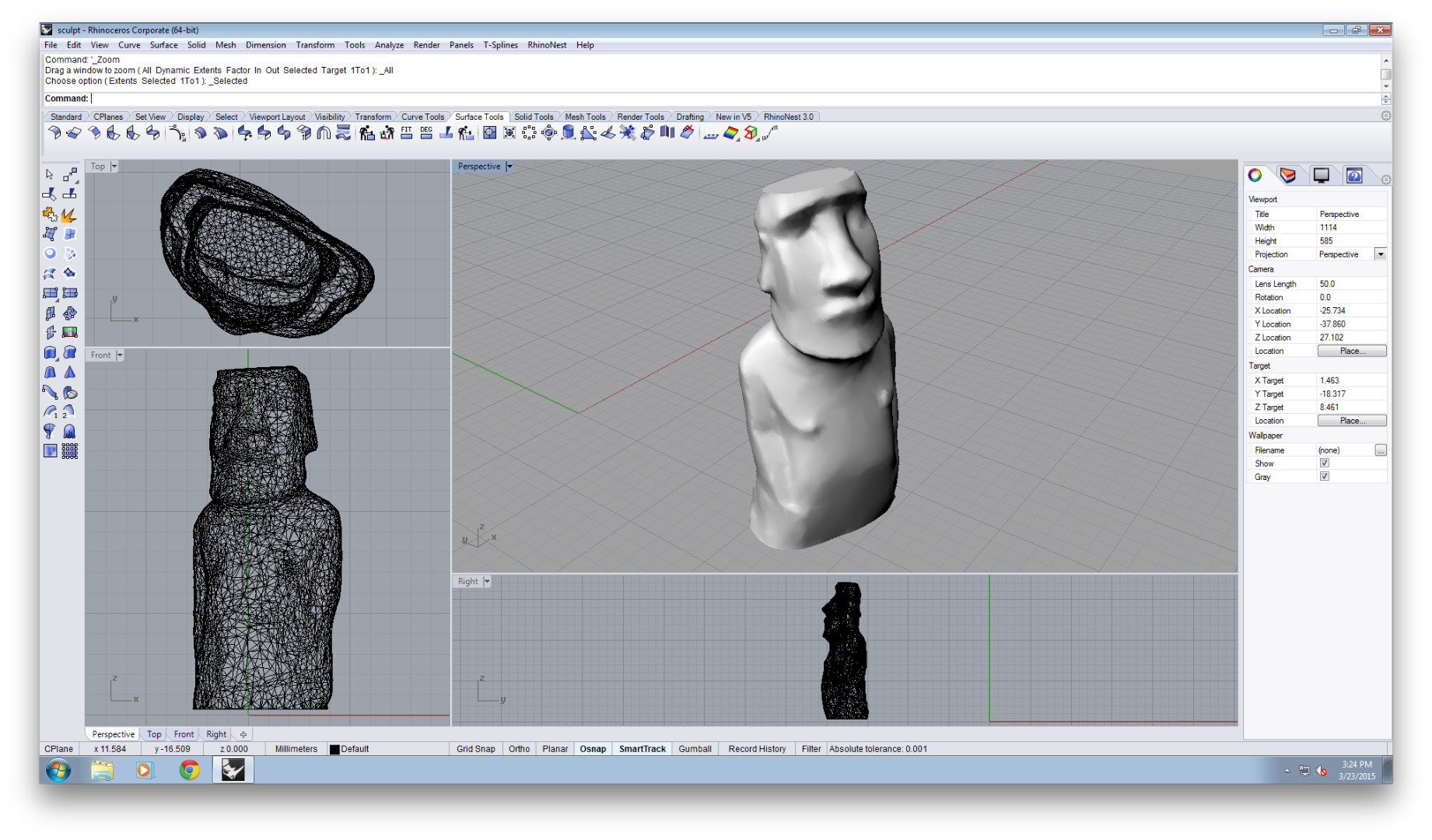Open the Perspective viewport title menu arrow
Viewport: 1432px width, 840px height.
tap(509, 166)
